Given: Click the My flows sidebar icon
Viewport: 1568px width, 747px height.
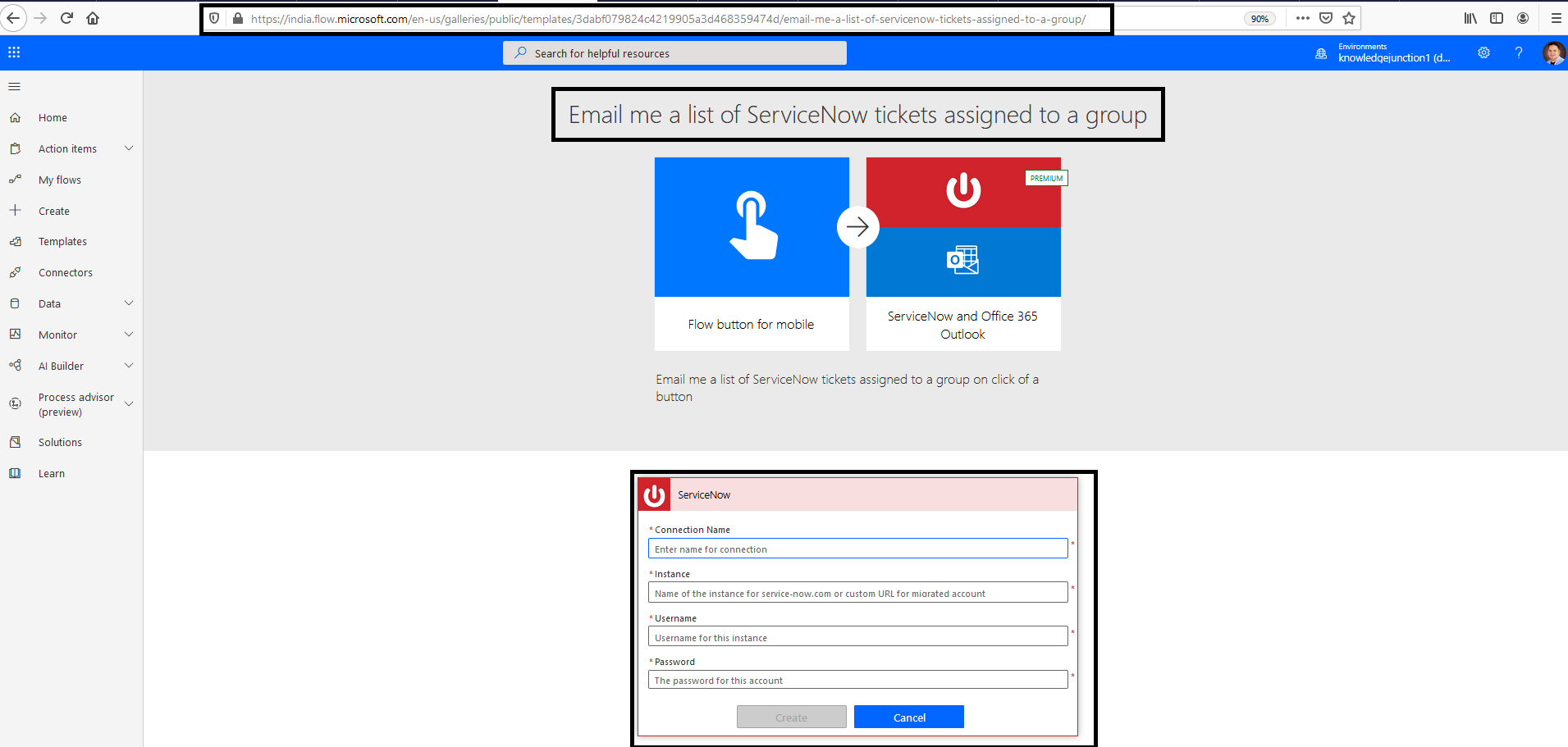Looking at the screenshot, I should click(x=16, y=179).
